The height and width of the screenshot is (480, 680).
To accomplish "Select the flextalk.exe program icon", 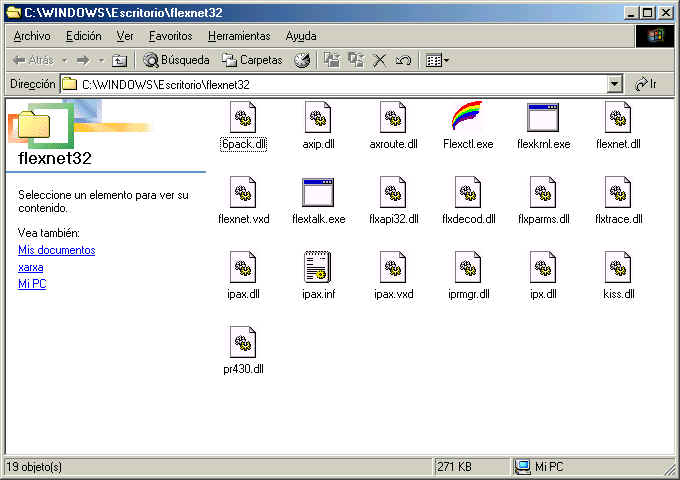I will (x=318, y=193).
